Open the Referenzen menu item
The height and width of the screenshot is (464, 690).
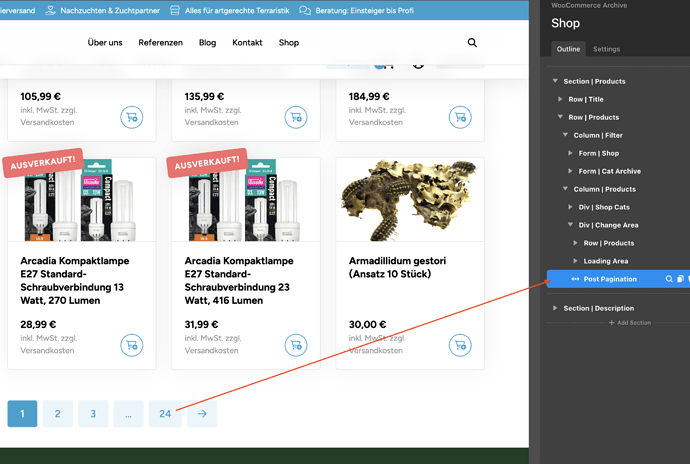(x=160, y=43)
